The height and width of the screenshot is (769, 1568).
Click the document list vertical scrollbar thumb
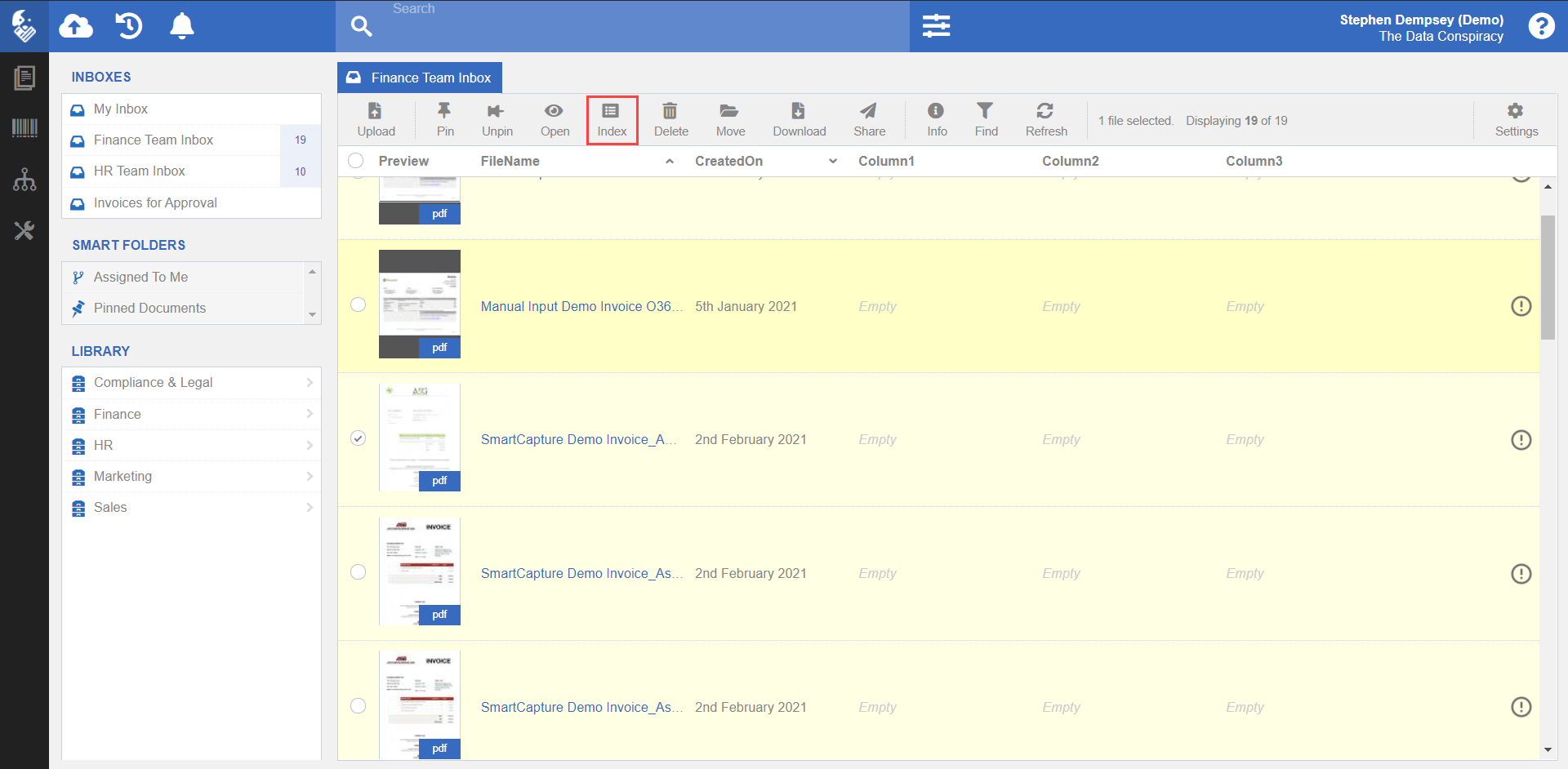tap(1548, 278)
